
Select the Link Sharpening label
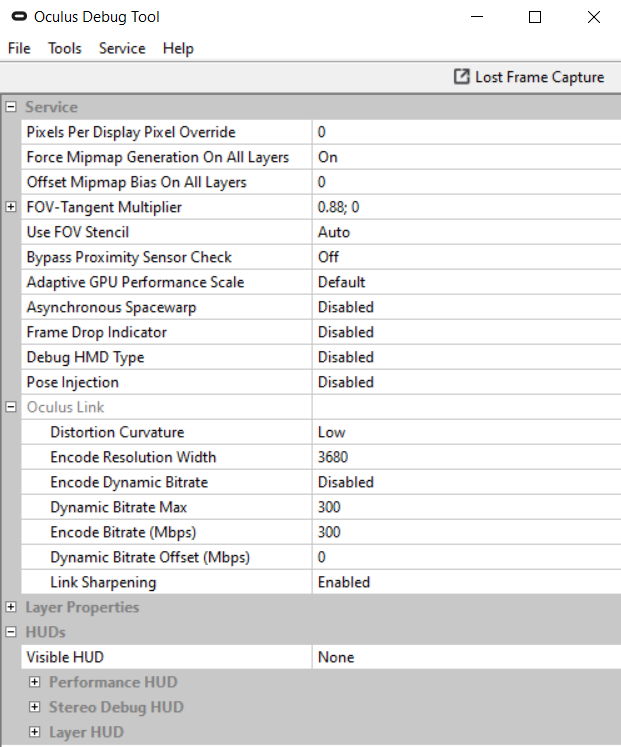coord(103,582)
